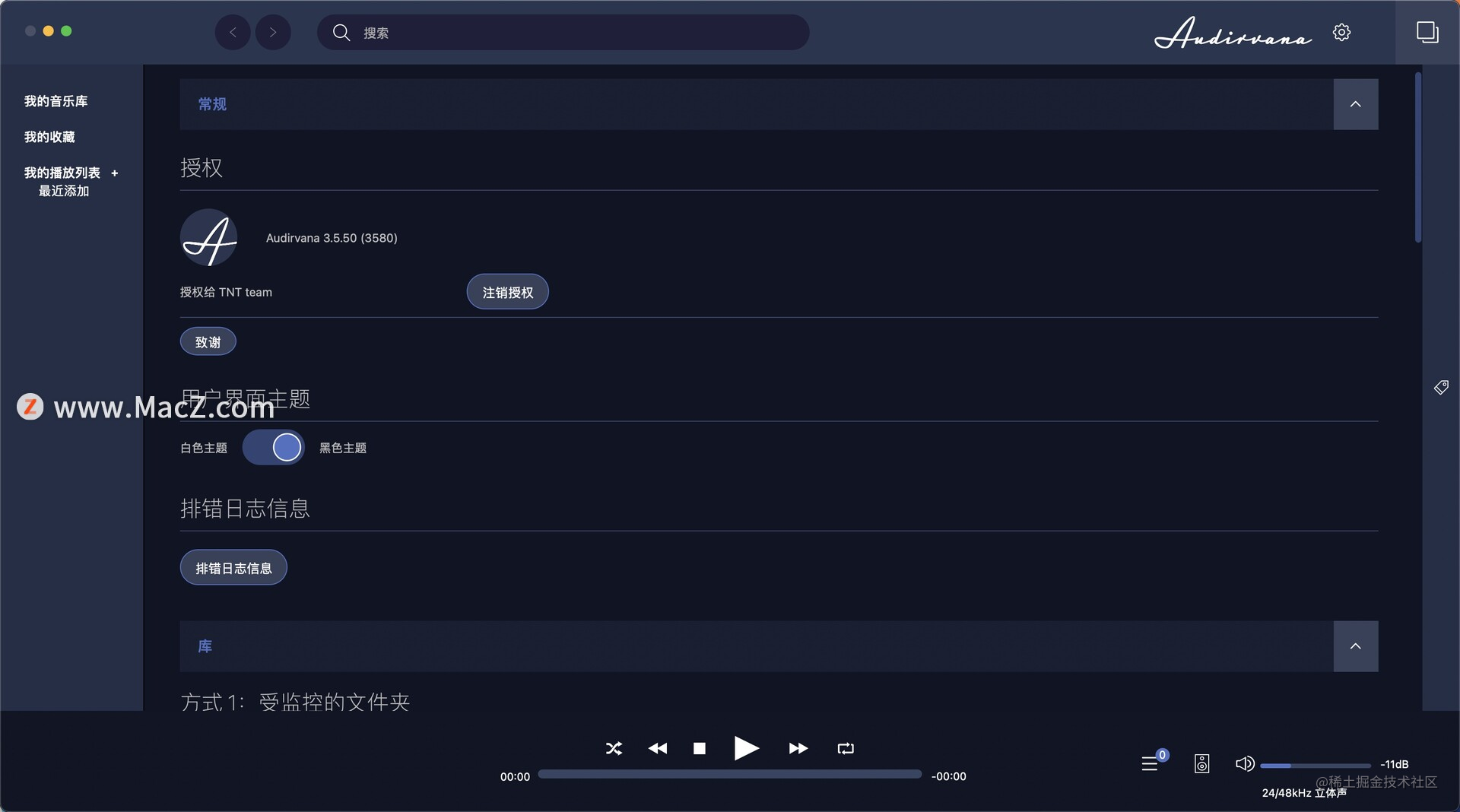Screen dimensions: 1460x812
Task: Open the mini-player window icon
Action: (1427, 32)
